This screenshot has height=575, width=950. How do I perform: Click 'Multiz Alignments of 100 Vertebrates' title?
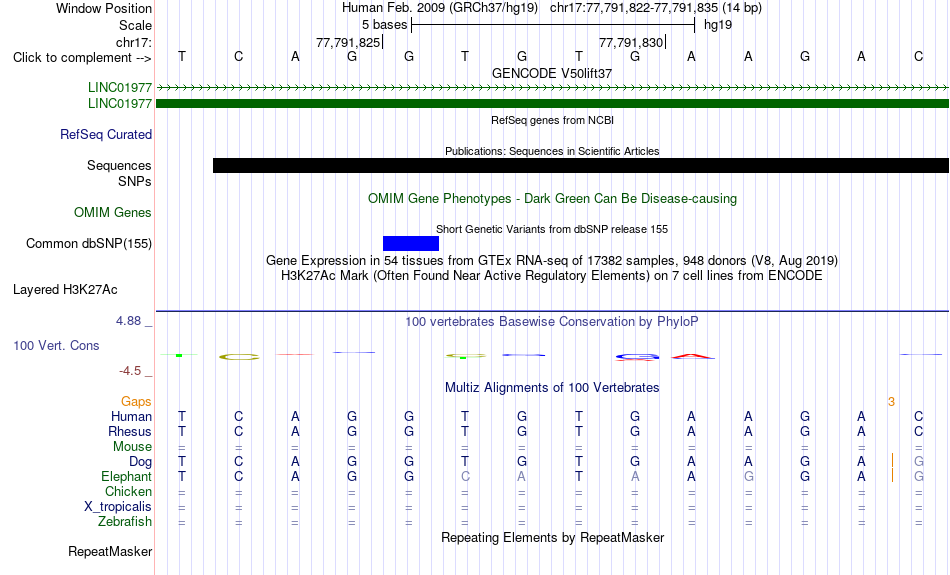[x=552, y=388]
